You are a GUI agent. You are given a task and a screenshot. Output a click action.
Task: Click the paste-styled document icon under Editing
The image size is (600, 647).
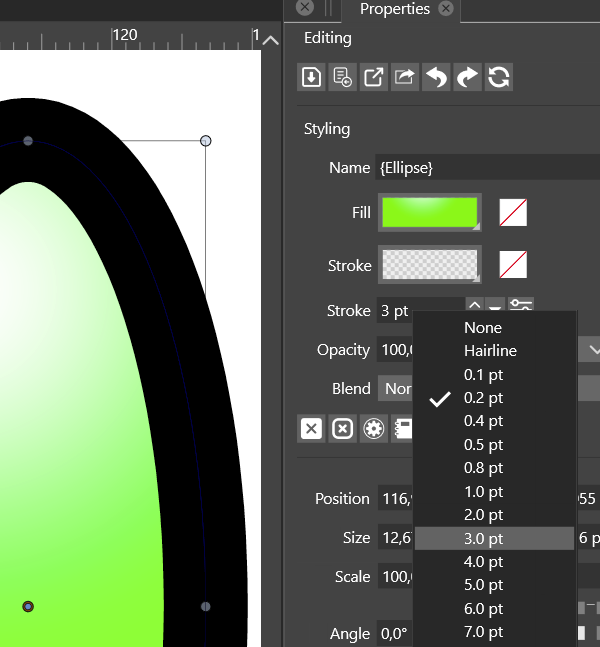[343, 77]
